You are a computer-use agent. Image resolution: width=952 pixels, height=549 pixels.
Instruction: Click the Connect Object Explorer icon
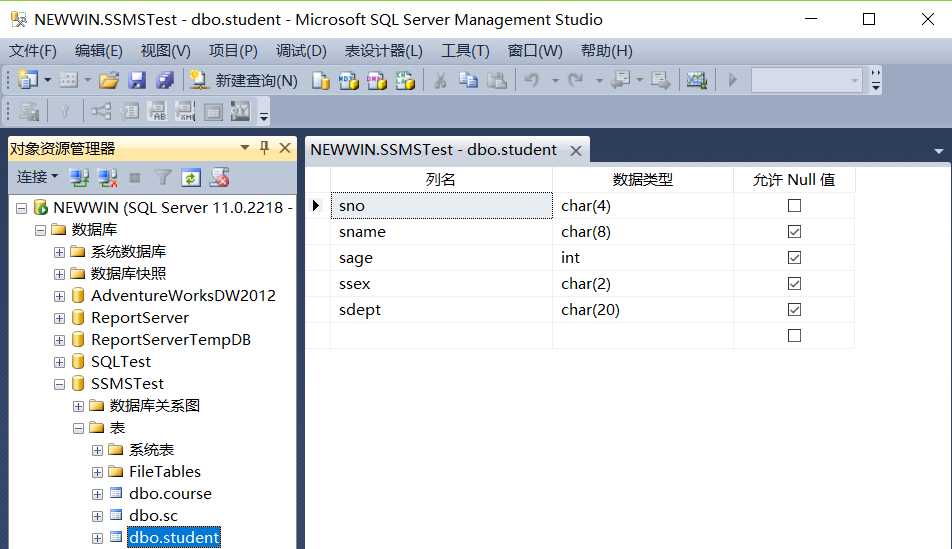(x=79, y=178)
